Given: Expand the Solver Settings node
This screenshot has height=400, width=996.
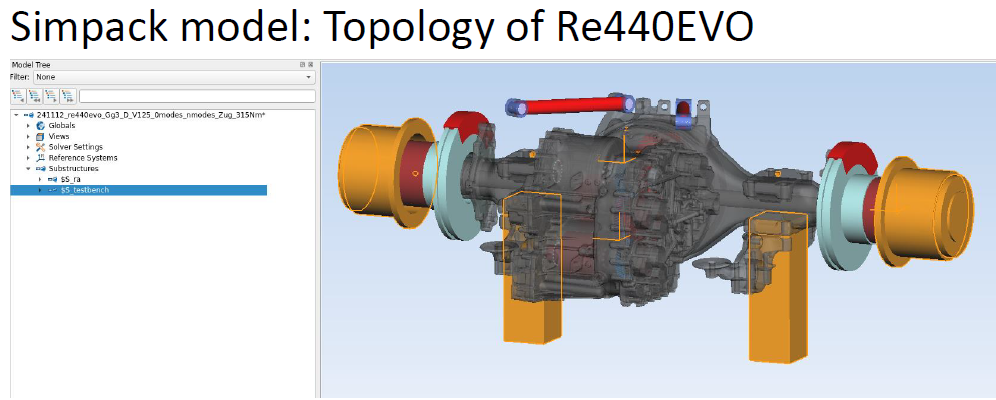Looking at the screenshot, I should click(28, 147).
